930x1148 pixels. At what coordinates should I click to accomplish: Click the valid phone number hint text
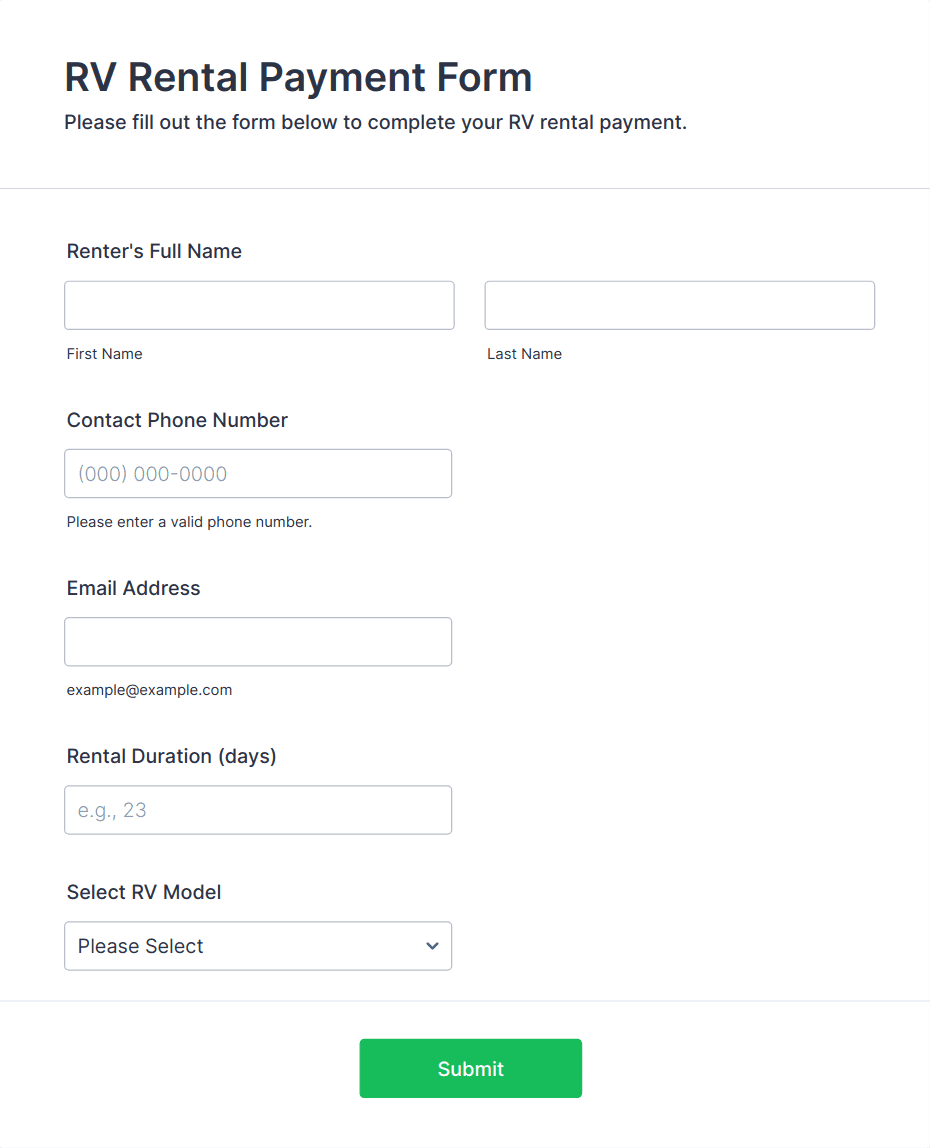189,522
